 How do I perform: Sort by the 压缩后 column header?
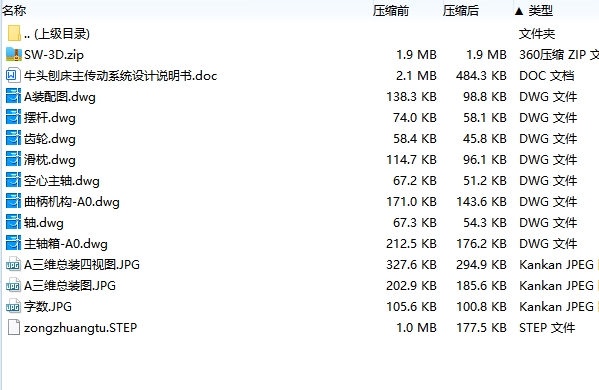click(x=461, y=11)
